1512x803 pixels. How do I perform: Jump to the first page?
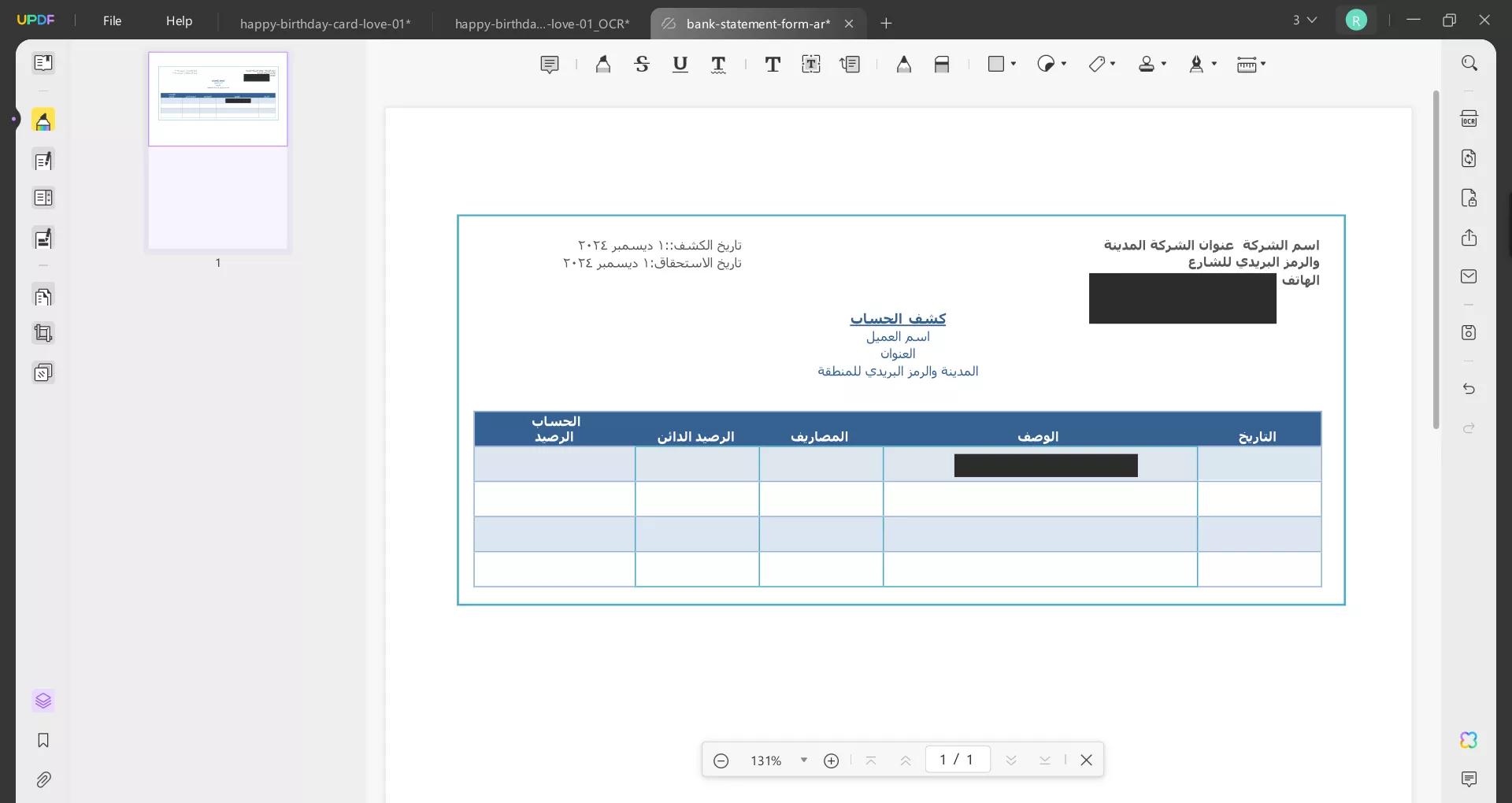[x=871, y=760]
